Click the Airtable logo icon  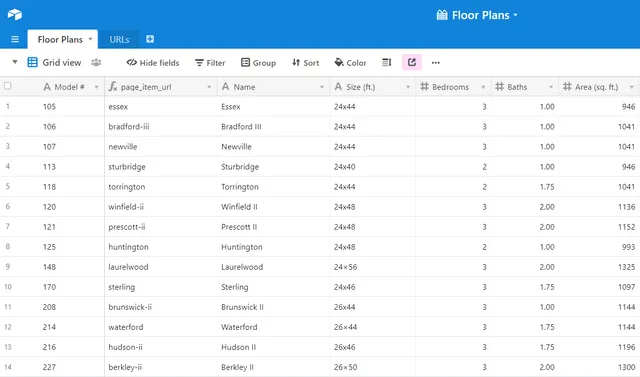pyautogui.click(x=15, y=15)
